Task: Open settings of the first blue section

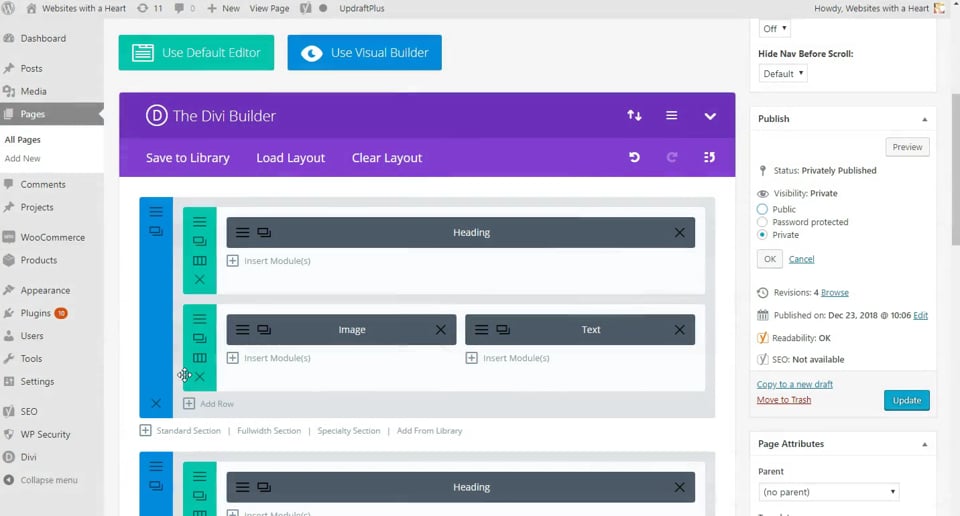Action: pyautogui.click(x=156, y=212)
